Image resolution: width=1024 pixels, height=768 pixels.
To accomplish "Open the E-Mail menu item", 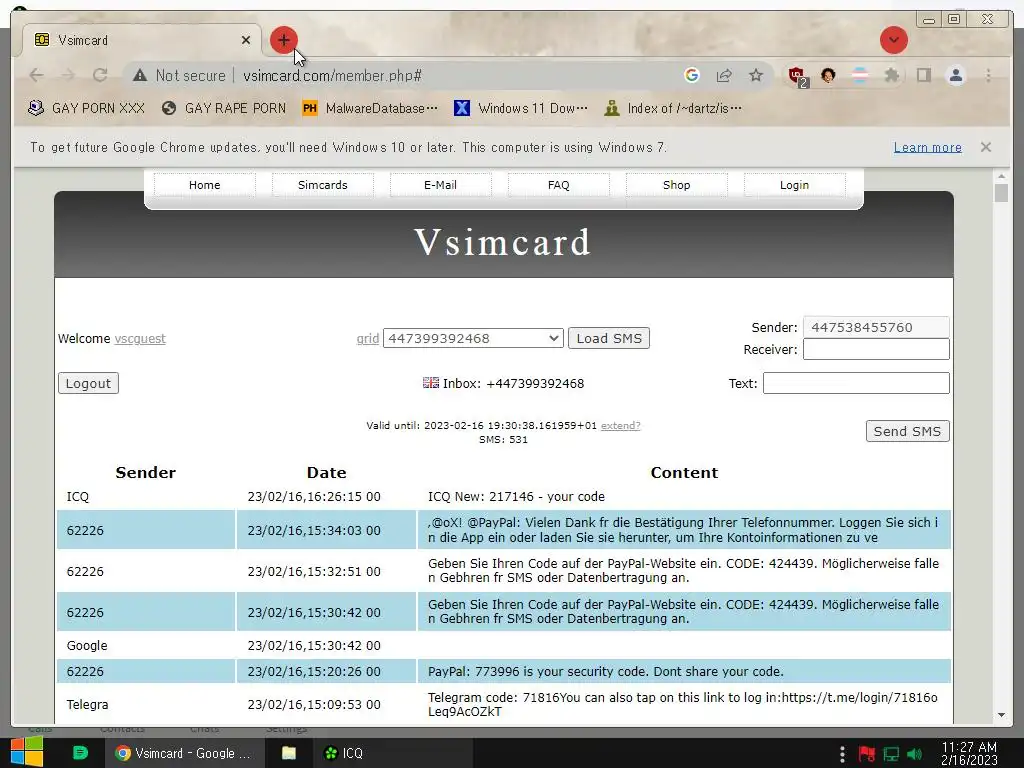I will [440, 185].
